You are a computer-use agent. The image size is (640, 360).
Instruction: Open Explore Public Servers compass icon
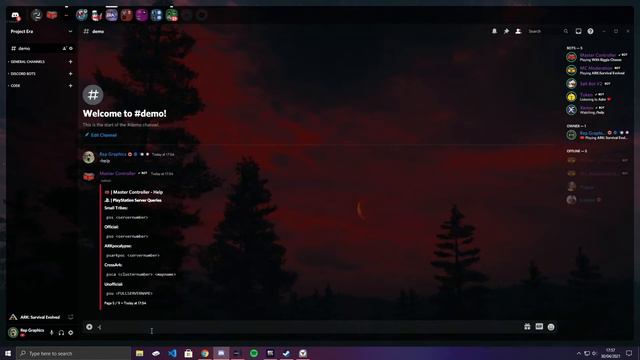tap(202, 16)
